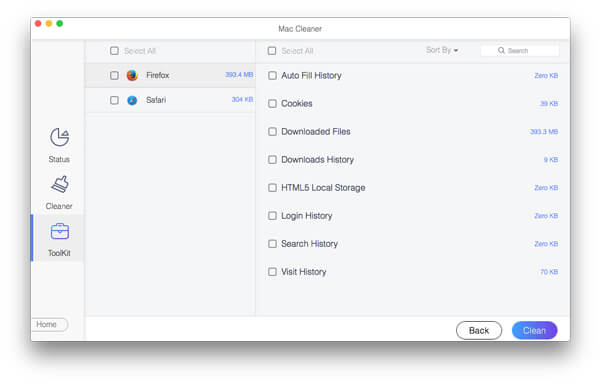Screen dimensions: 600x384
Task: Click the Safari name text
Action: [156, 100]
